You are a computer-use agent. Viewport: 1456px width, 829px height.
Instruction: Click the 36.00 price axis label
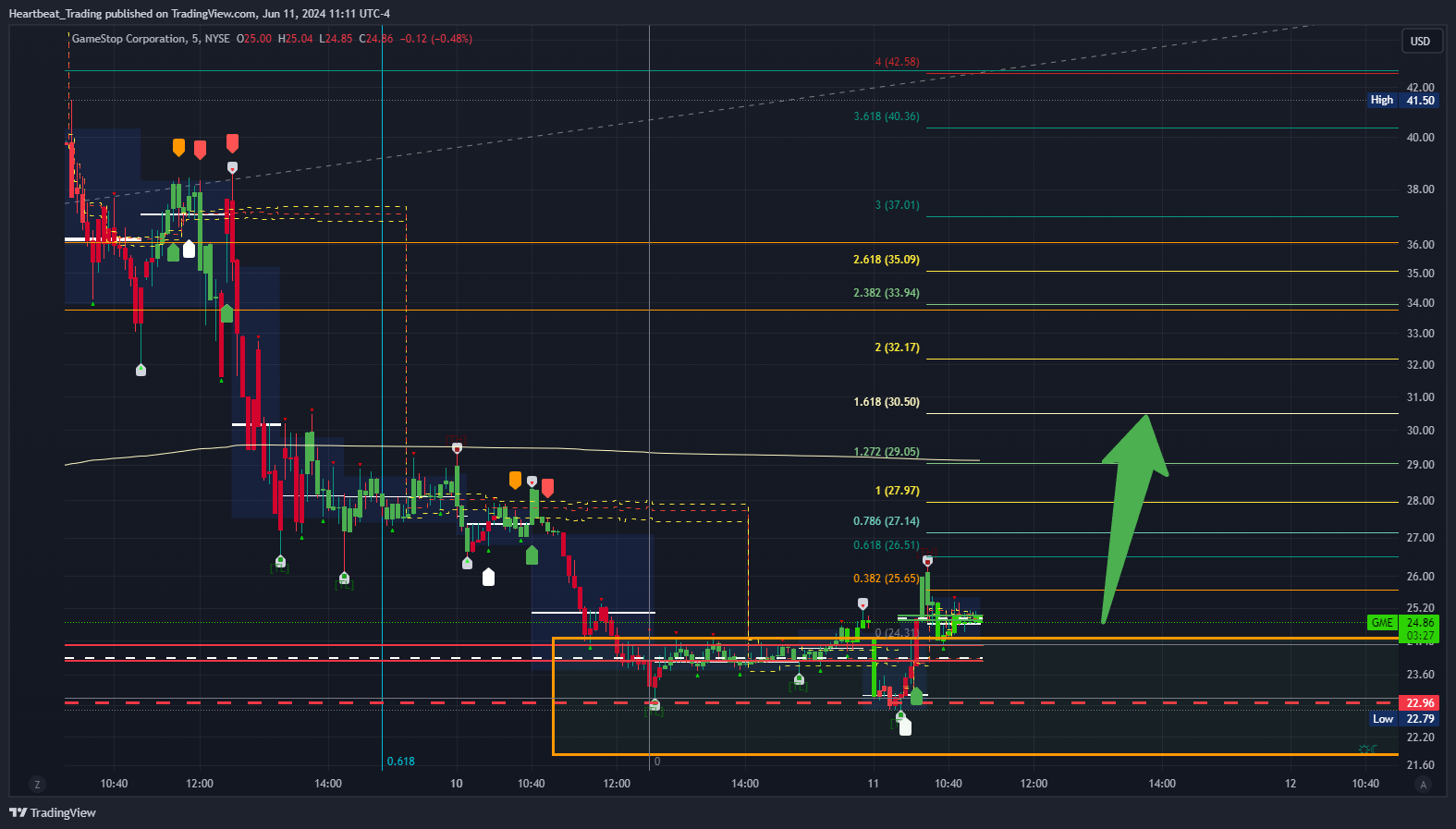tap(1420, 245)
